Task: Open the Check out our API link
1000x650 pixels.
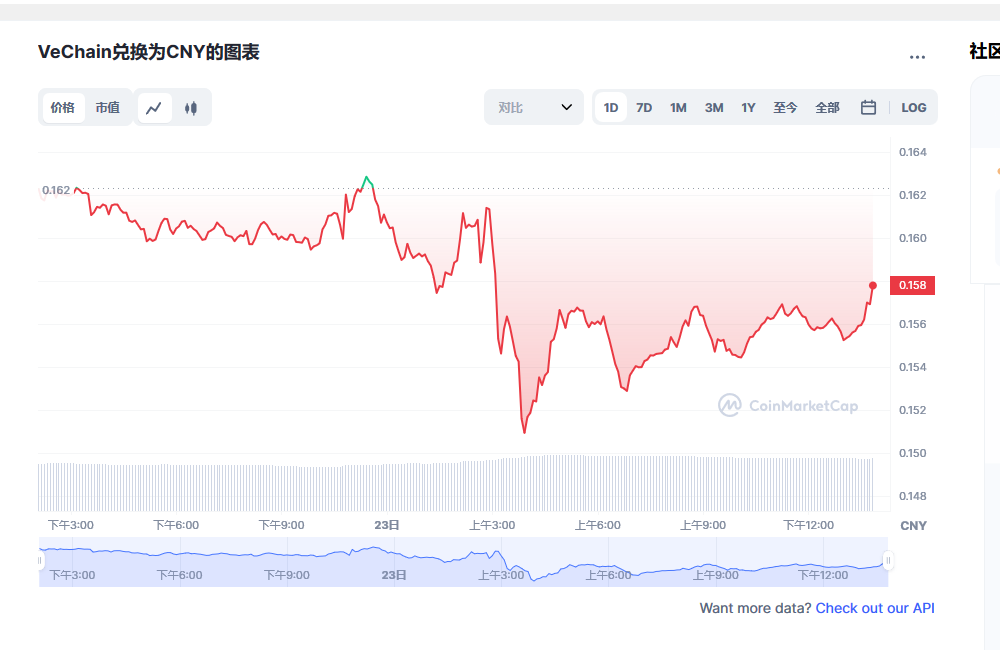Action: pyautogui.click(x=875, y=608)
